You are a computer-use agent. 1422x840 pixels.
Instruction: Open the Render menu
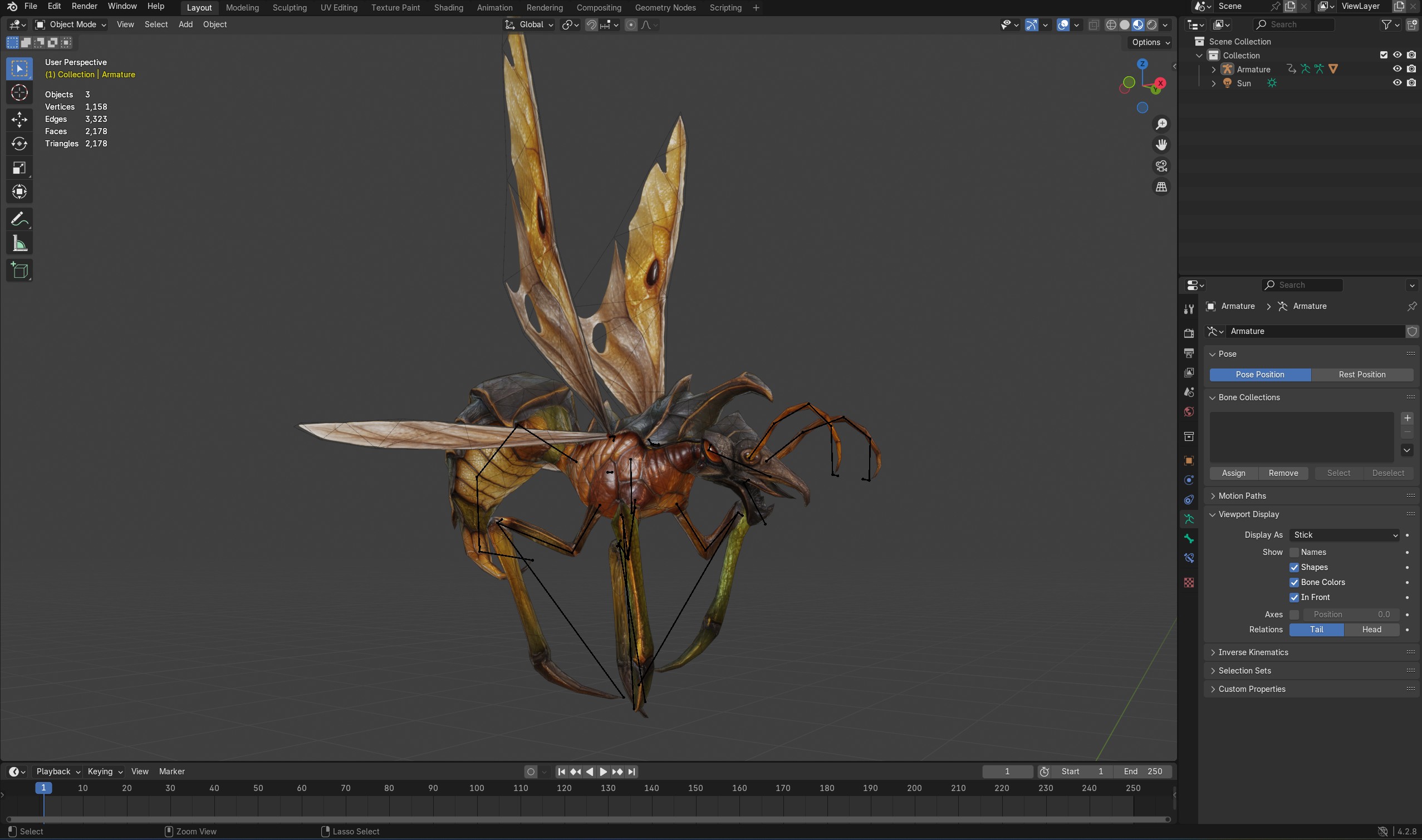(x=84, y=6)
